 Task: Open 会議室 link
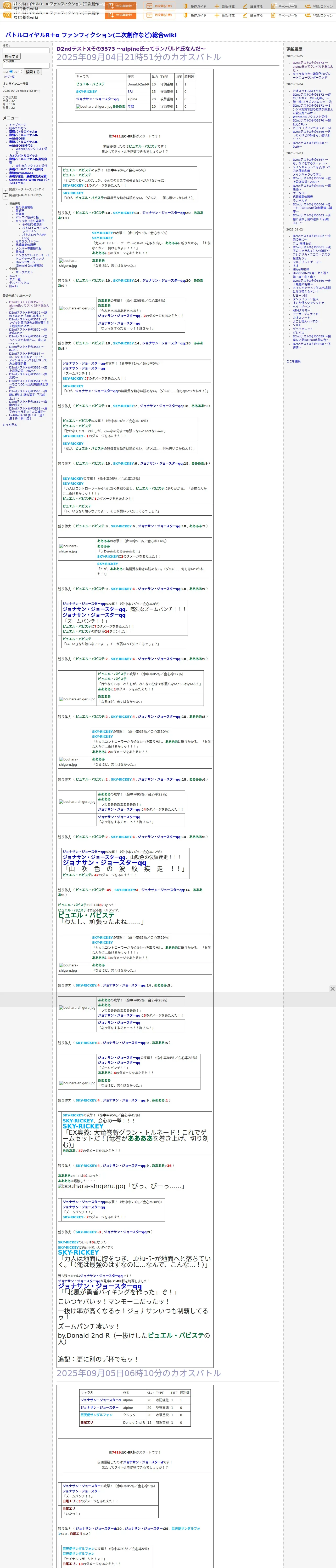20,214
